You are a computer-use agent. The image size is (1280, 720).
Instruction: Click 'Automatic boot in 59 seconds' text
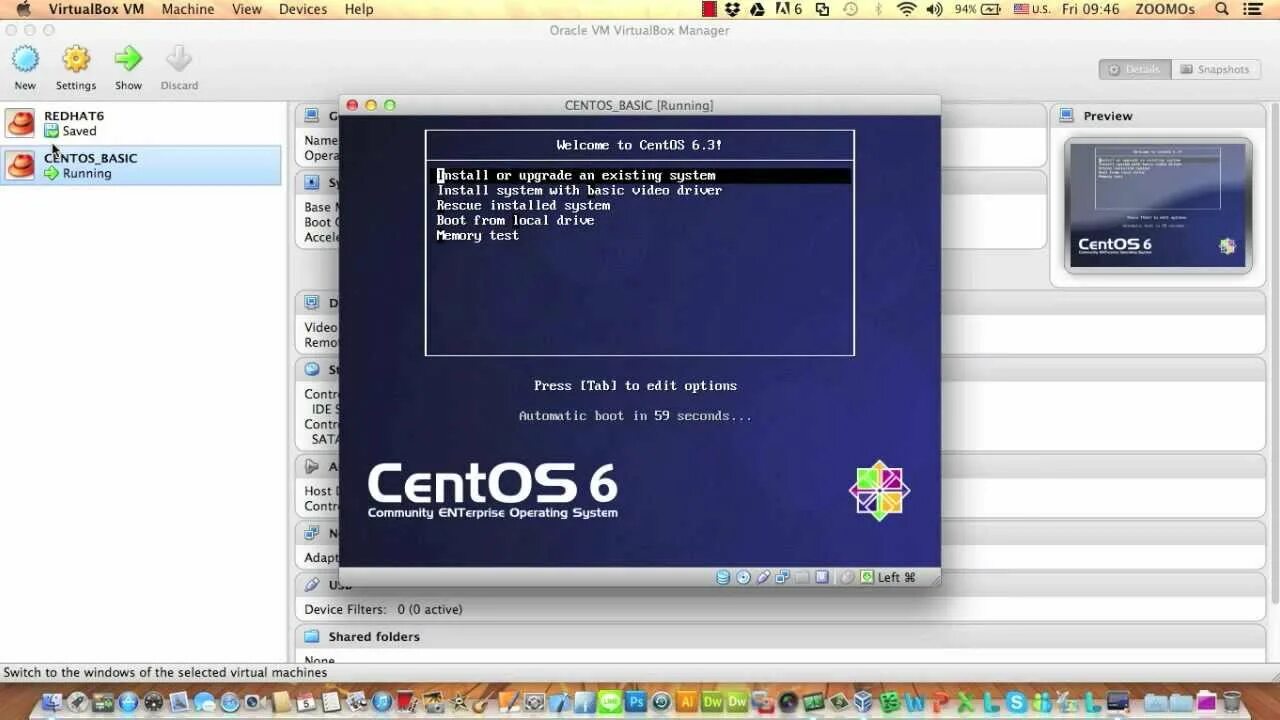(x=635, y=415)
